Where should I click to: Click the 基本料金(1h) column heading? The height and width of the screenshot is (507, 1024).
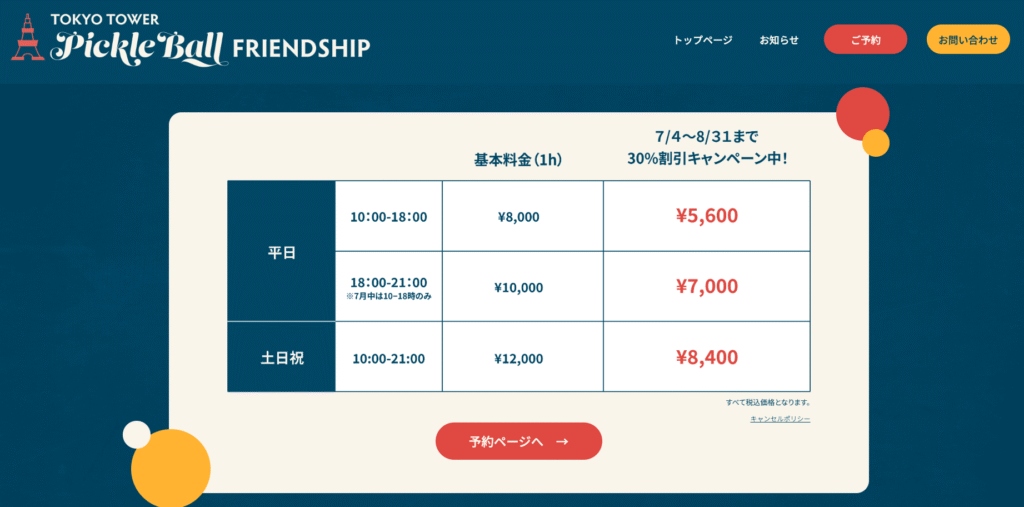(x=519, y=160)
